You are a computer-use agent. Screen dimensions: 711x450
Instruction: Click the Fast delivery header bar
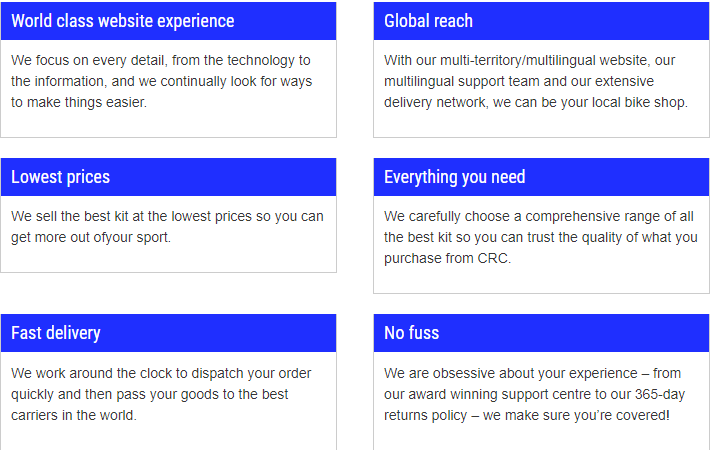168,333
